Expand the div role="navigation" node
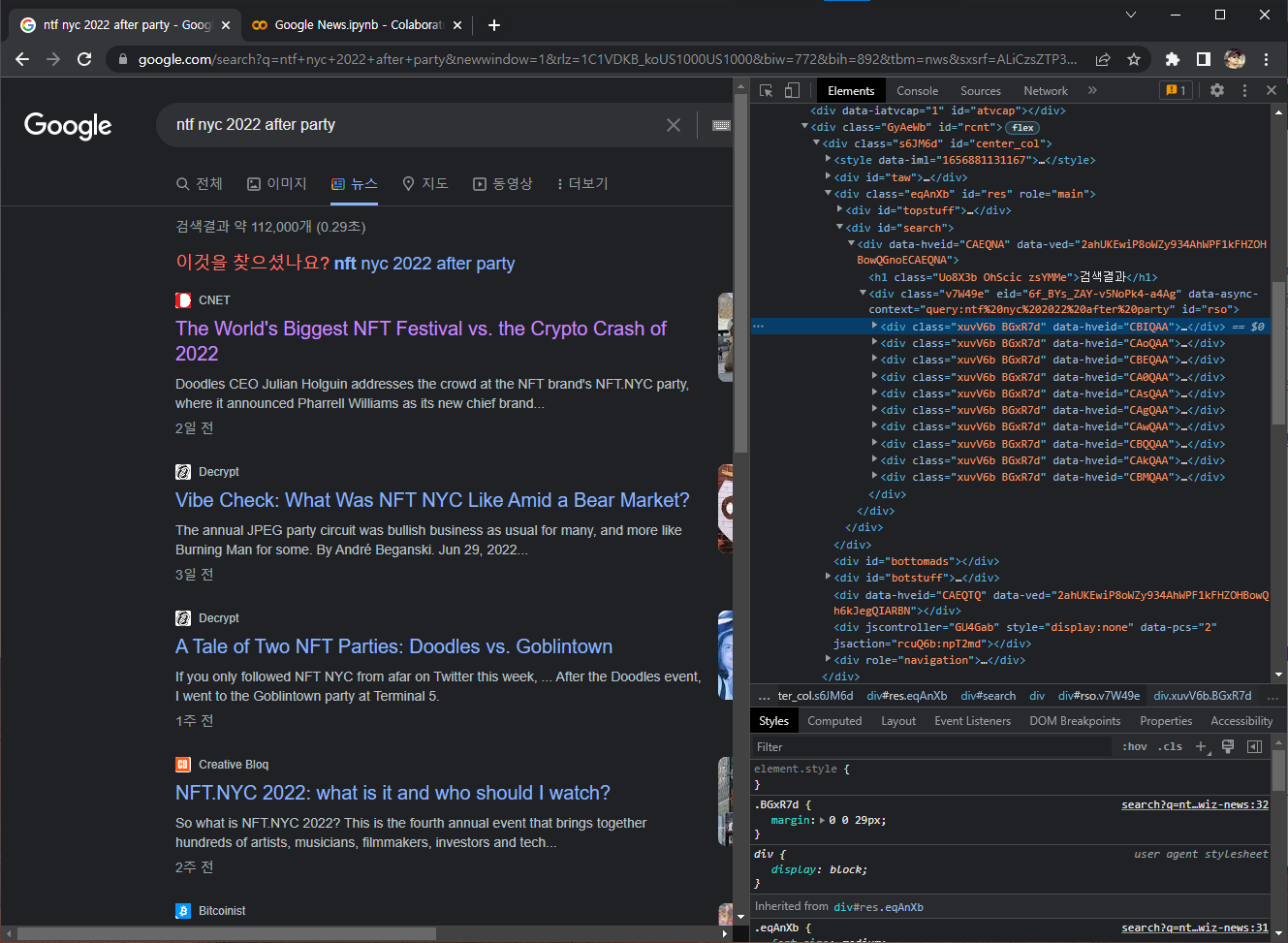 (828, 659)
